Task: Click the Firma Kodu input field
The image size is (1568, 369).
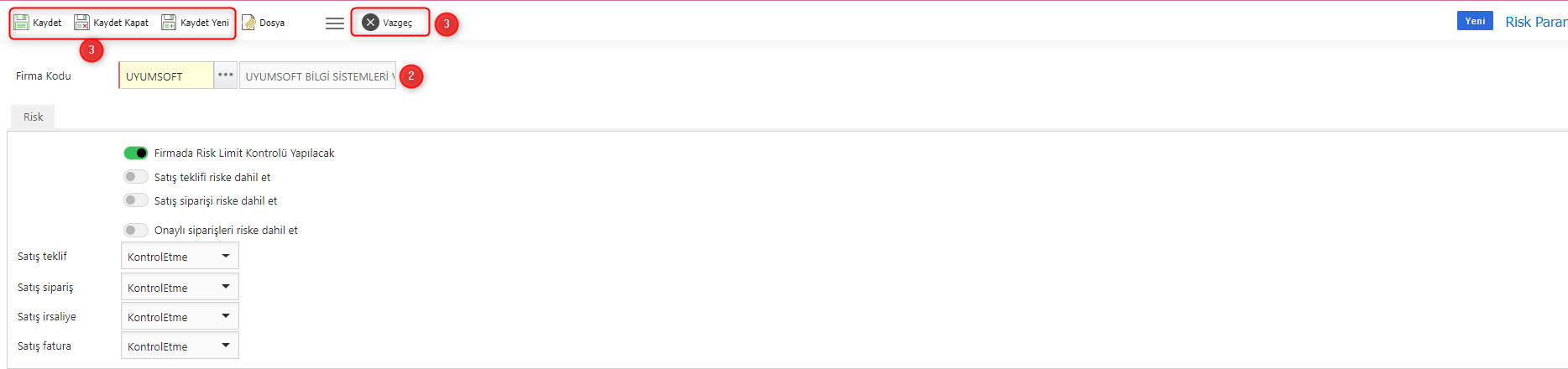Action: click(166, 75)
